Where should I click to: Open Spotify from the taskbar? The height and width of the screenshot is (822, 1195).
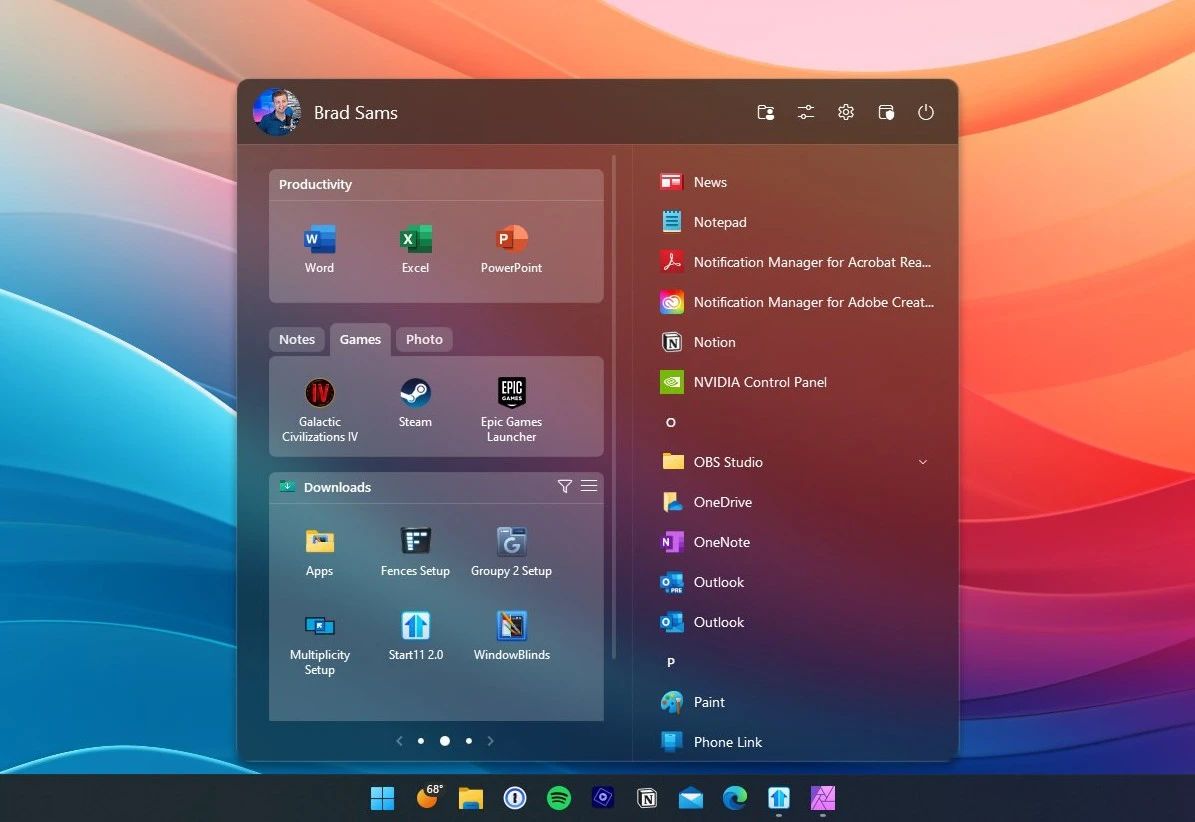pos(559,798)
